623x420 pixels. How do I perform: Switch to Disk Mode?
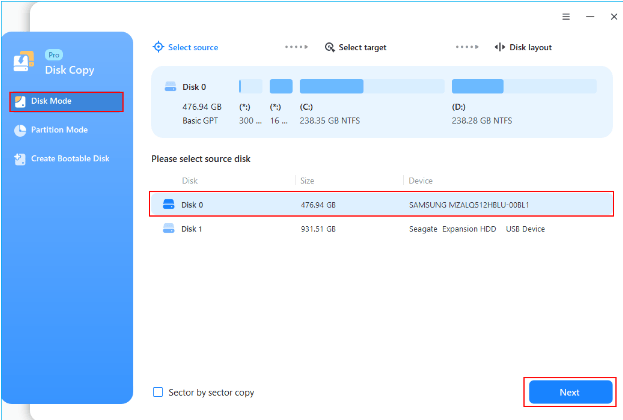pyautogui.click(x=66, y=102)
